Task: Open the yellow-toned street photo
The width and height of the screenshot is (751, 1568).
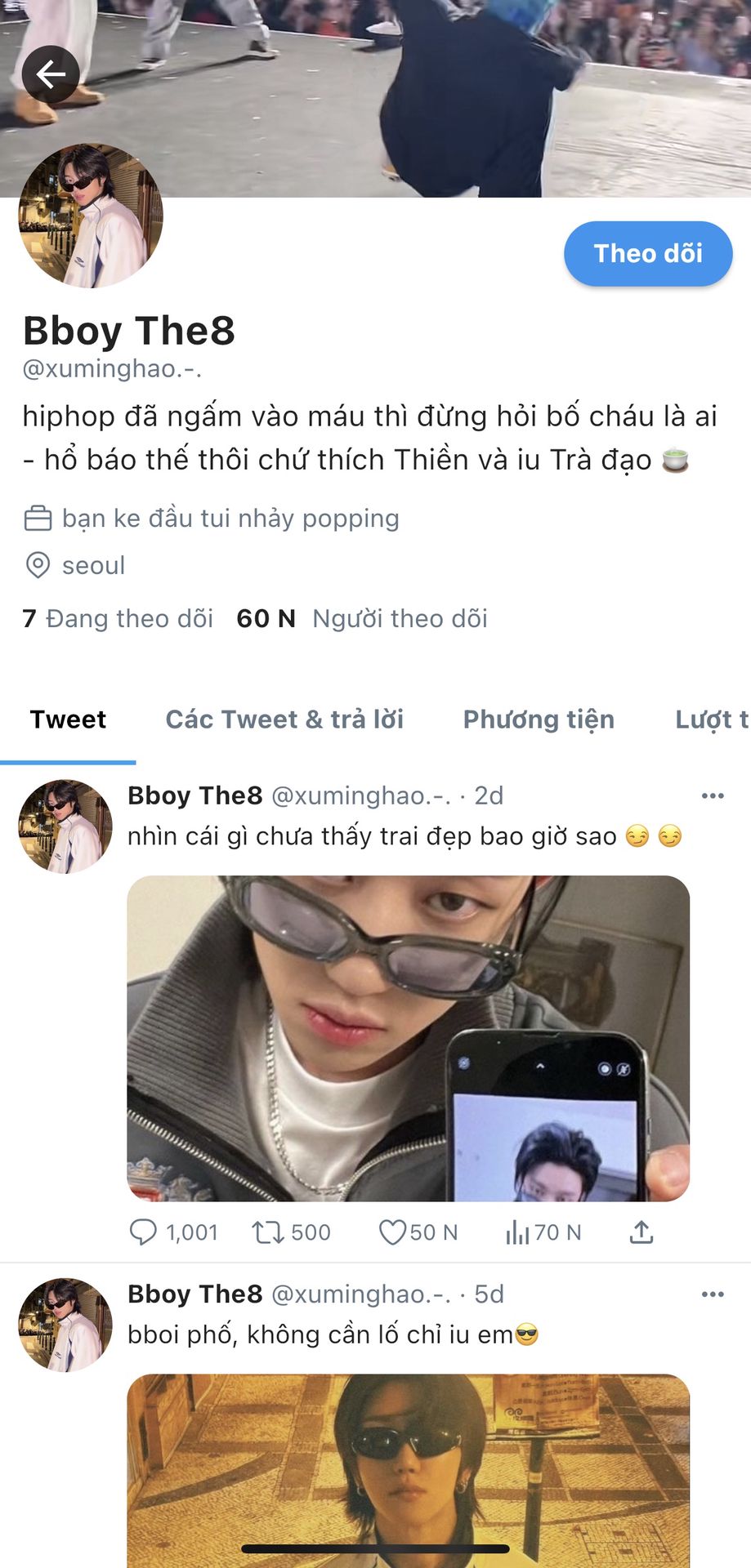Action: (x=409, y=1471)
